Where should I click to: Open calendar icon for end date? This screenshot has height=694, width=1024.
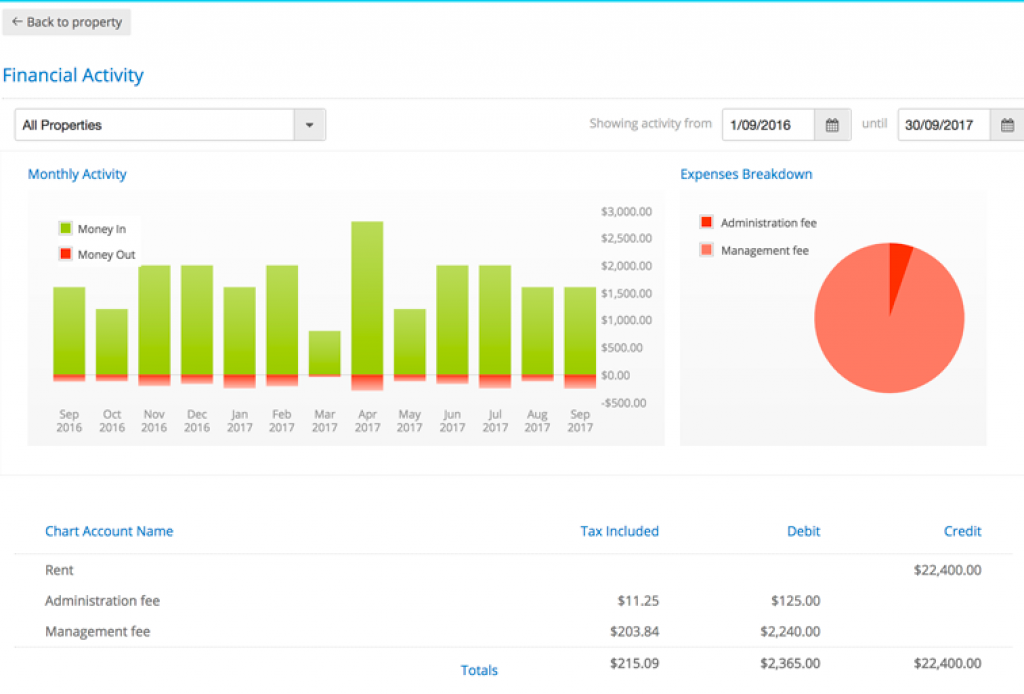tap(1007, 125)
